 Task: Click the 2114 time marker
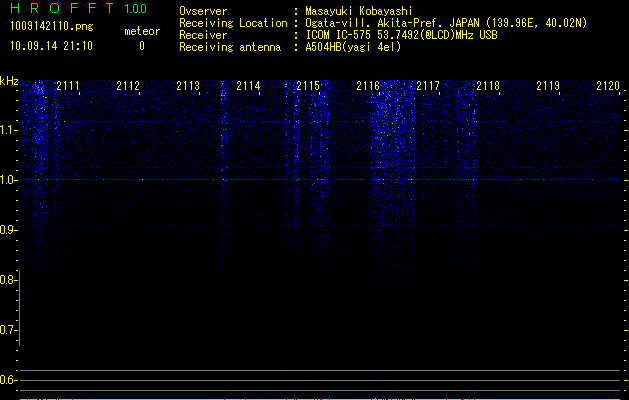(248, 86)
